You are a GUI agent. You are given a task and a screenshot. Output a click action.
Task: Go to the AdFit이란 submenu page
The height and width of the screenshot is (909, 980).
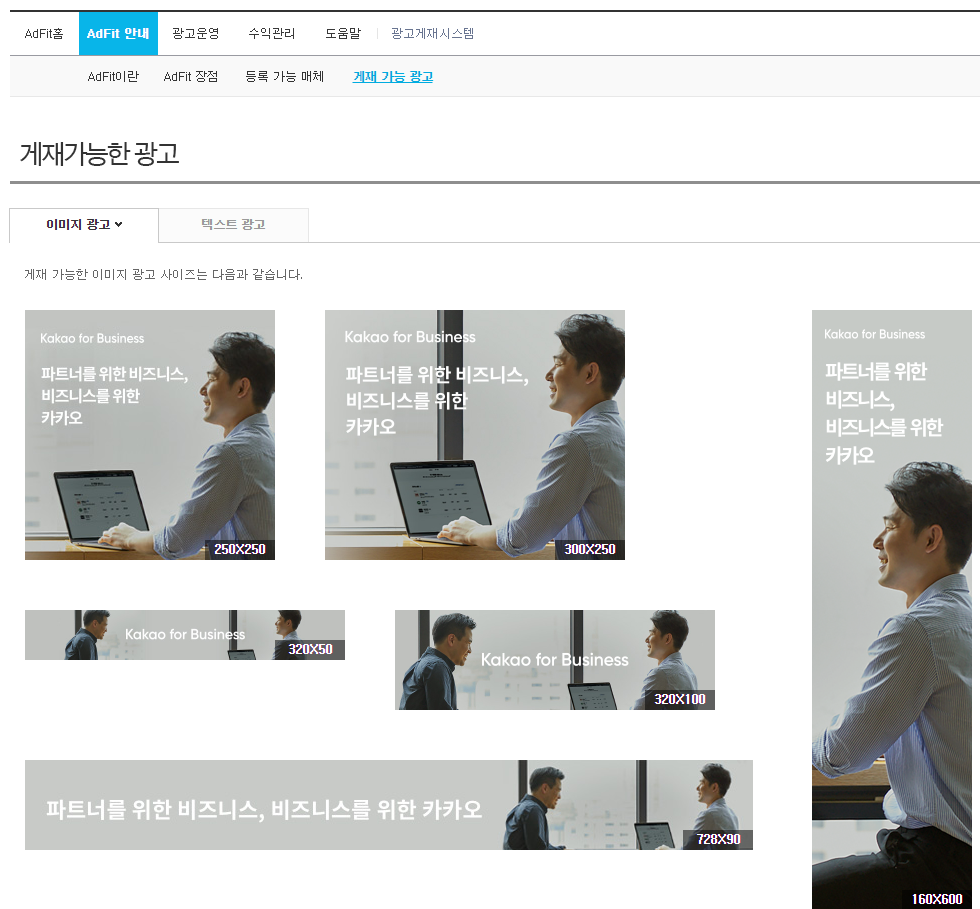pyautogui.click(x=113, y=76)
